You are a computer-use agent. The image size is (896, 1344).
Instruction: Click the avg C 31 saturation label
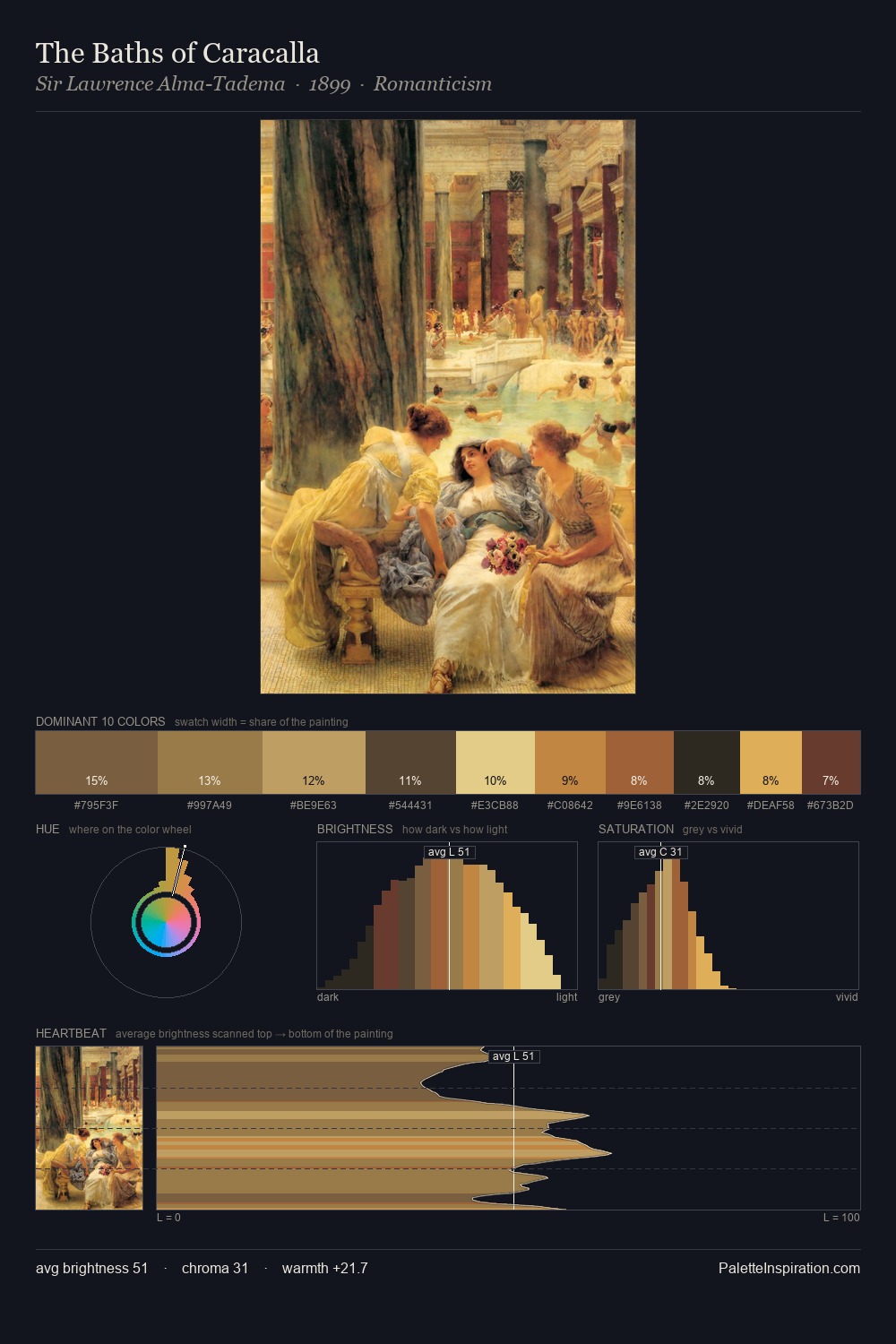pyautogui.click(x=660, y=852)
